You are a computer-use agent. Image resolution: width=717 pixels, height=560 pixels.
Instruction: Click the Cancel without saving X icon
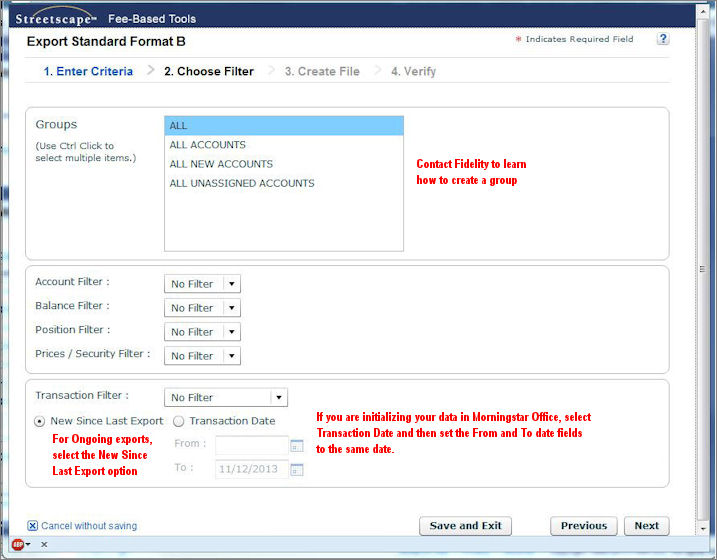(33, 526)
